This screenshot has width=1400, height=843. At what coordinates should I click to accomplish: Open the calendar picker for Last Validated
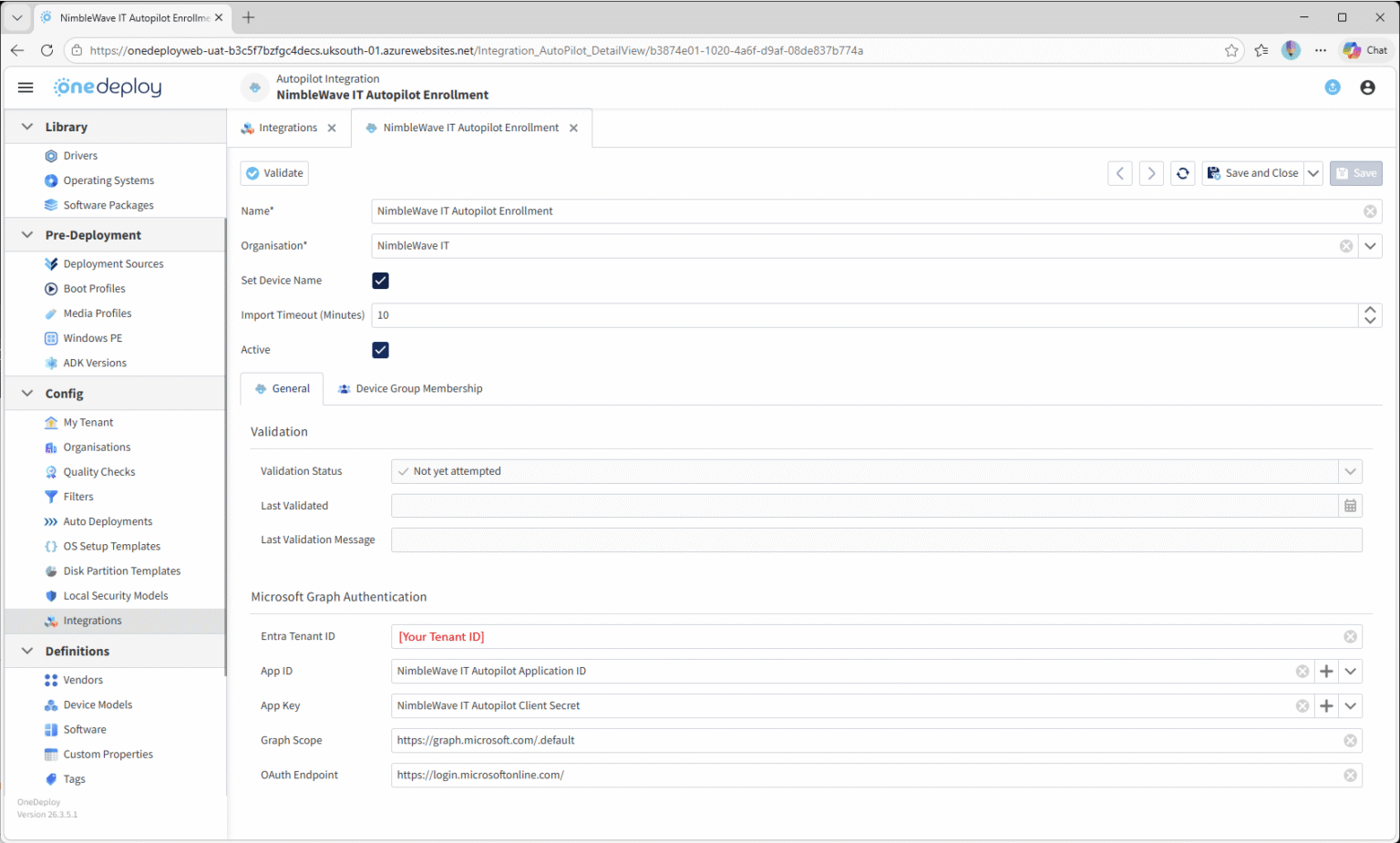tap(1351, 506)
